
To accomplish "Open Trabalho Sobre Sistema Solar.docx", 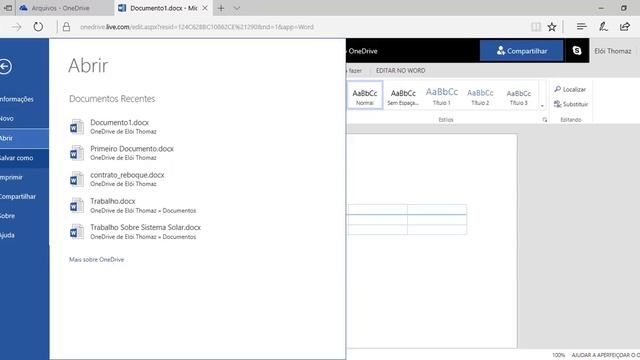I will [146, 227].
